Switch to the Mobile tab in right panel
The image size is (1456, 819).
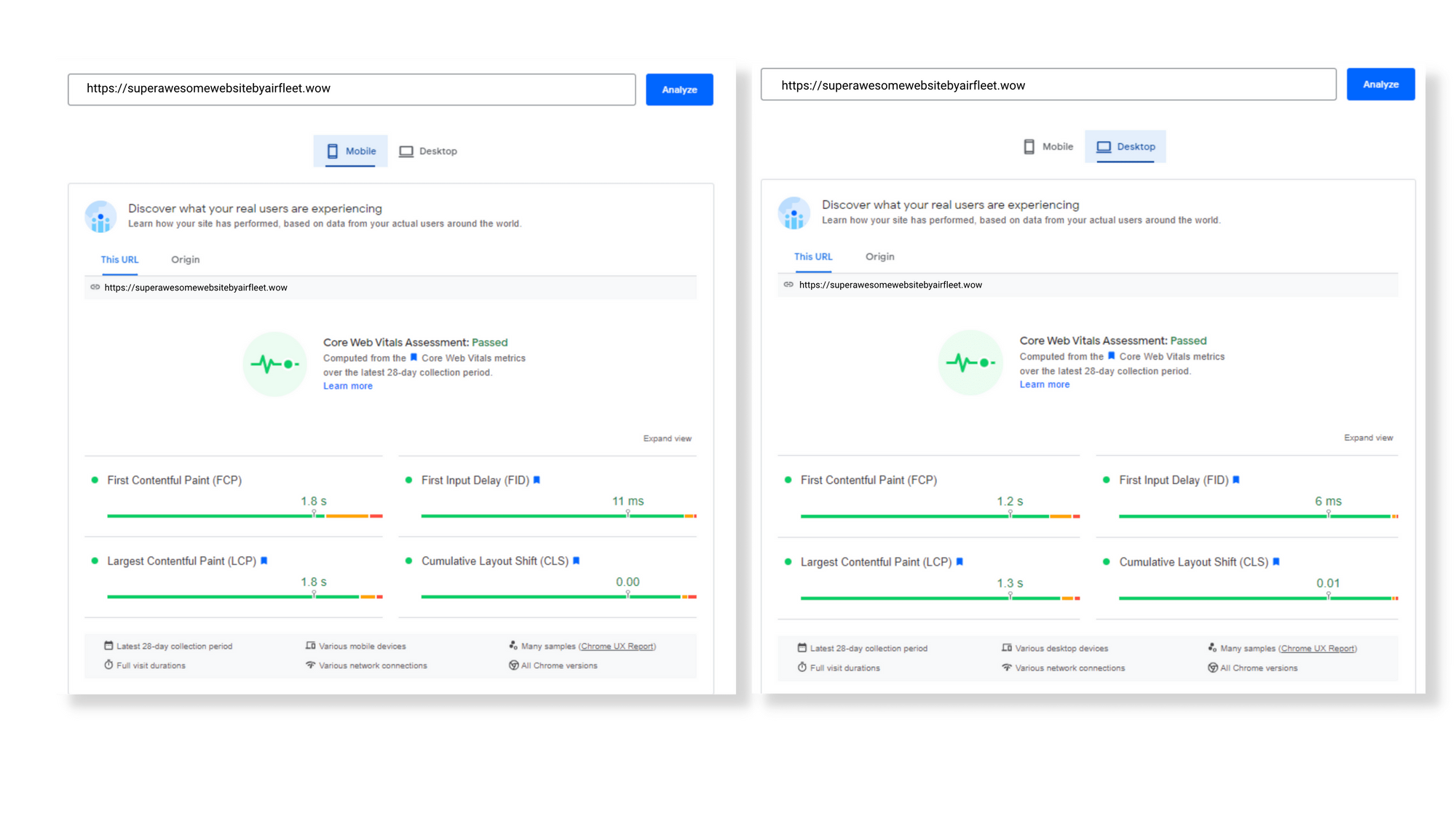(1049, 147)
